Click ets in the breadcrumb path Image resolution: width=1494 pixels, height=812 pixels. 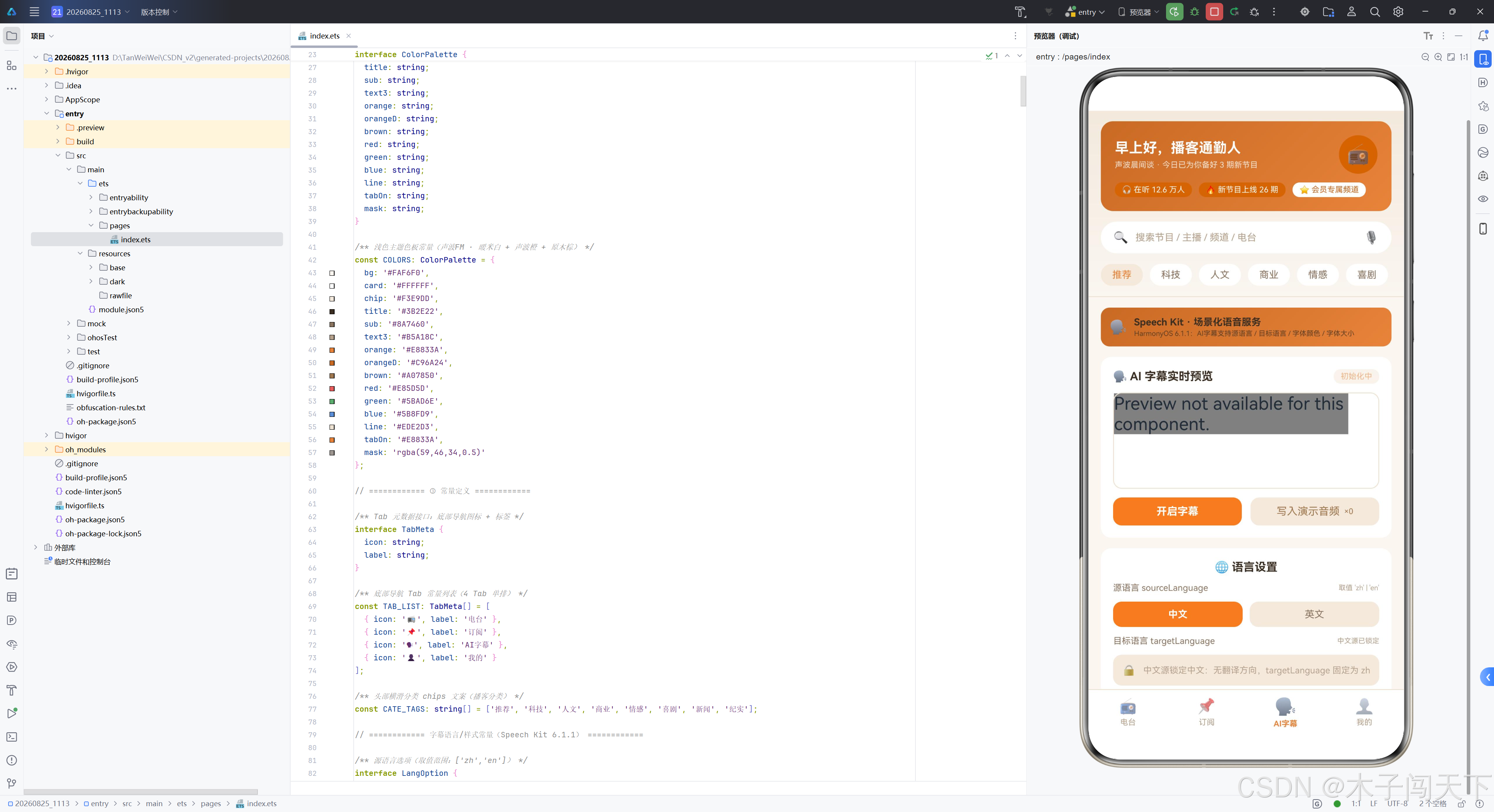pos(182,803)
